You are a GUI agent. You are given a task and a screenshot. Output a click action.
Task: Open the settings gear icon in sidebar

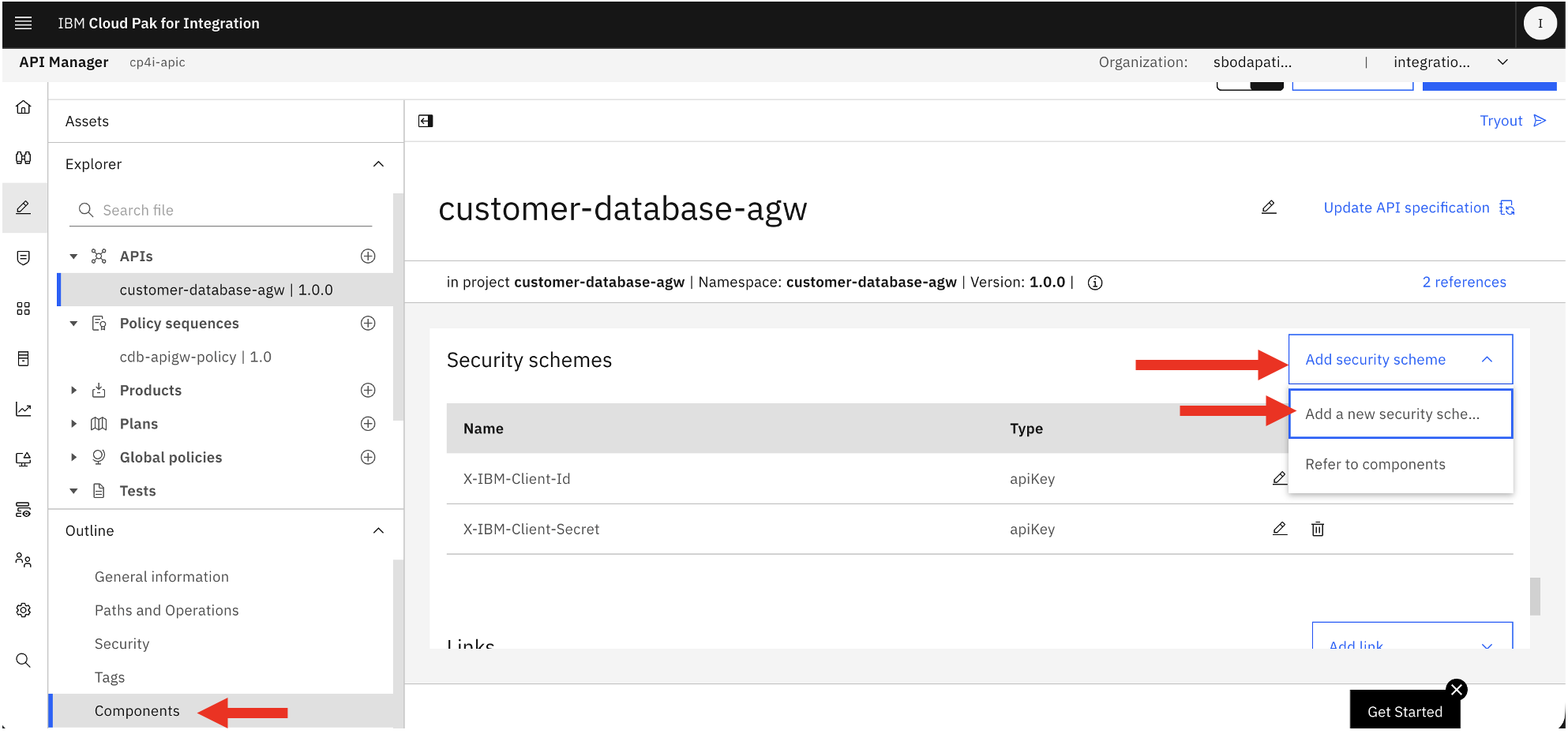pos(24,610)
